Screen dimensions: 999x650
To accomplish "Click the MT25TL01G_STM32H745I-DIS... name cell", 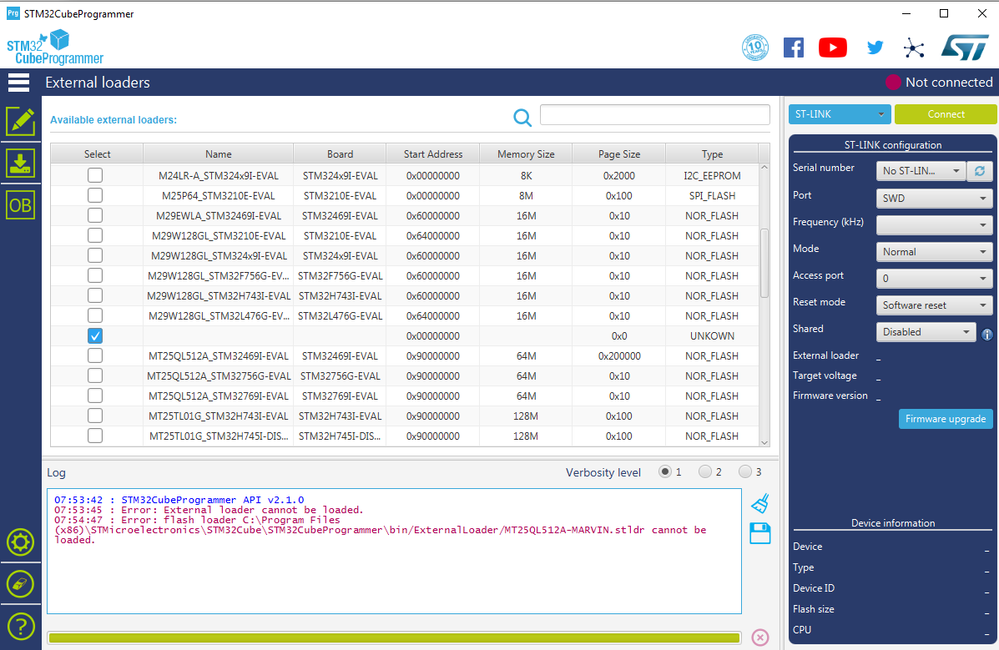I will tap(219, 436).
